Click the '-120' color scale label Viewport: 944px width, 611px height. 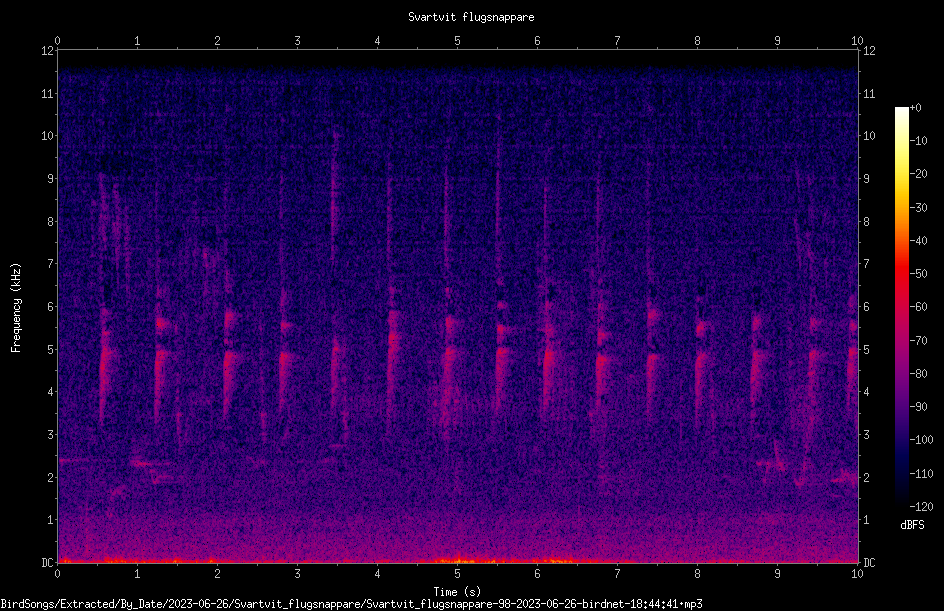click(921, 507)
